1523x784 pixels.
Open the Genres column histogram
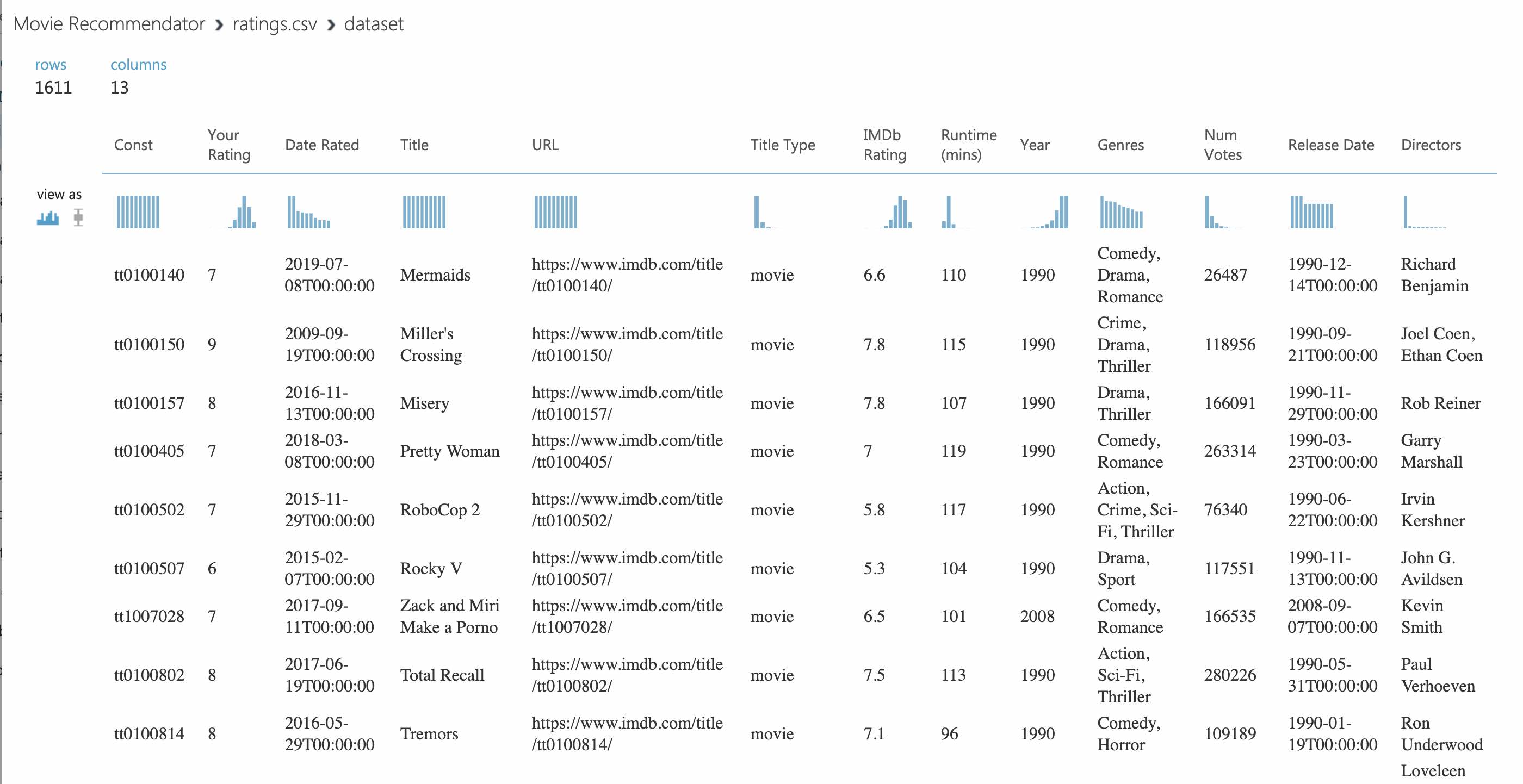pyautogui.click(x=1122, y=212)
